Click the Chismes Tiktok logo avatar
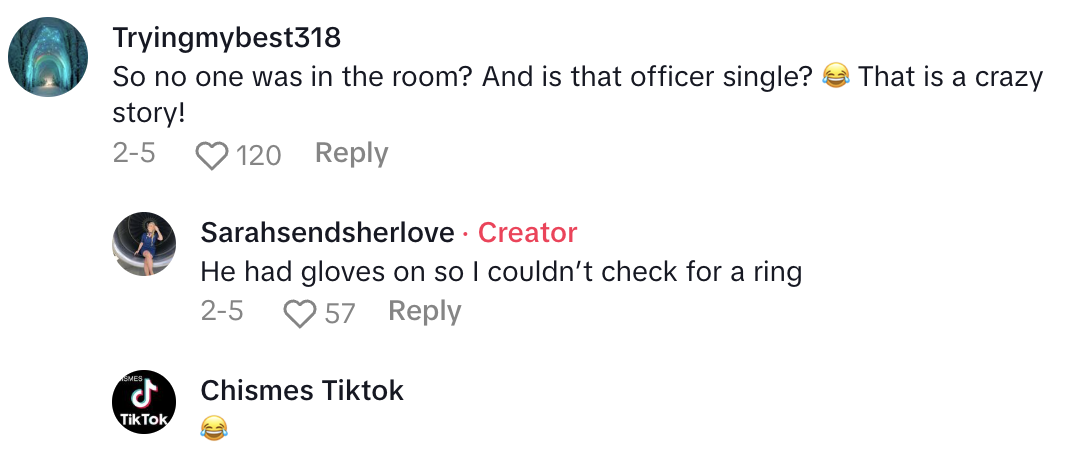1074x456 pixels. [x=144, y=402]
